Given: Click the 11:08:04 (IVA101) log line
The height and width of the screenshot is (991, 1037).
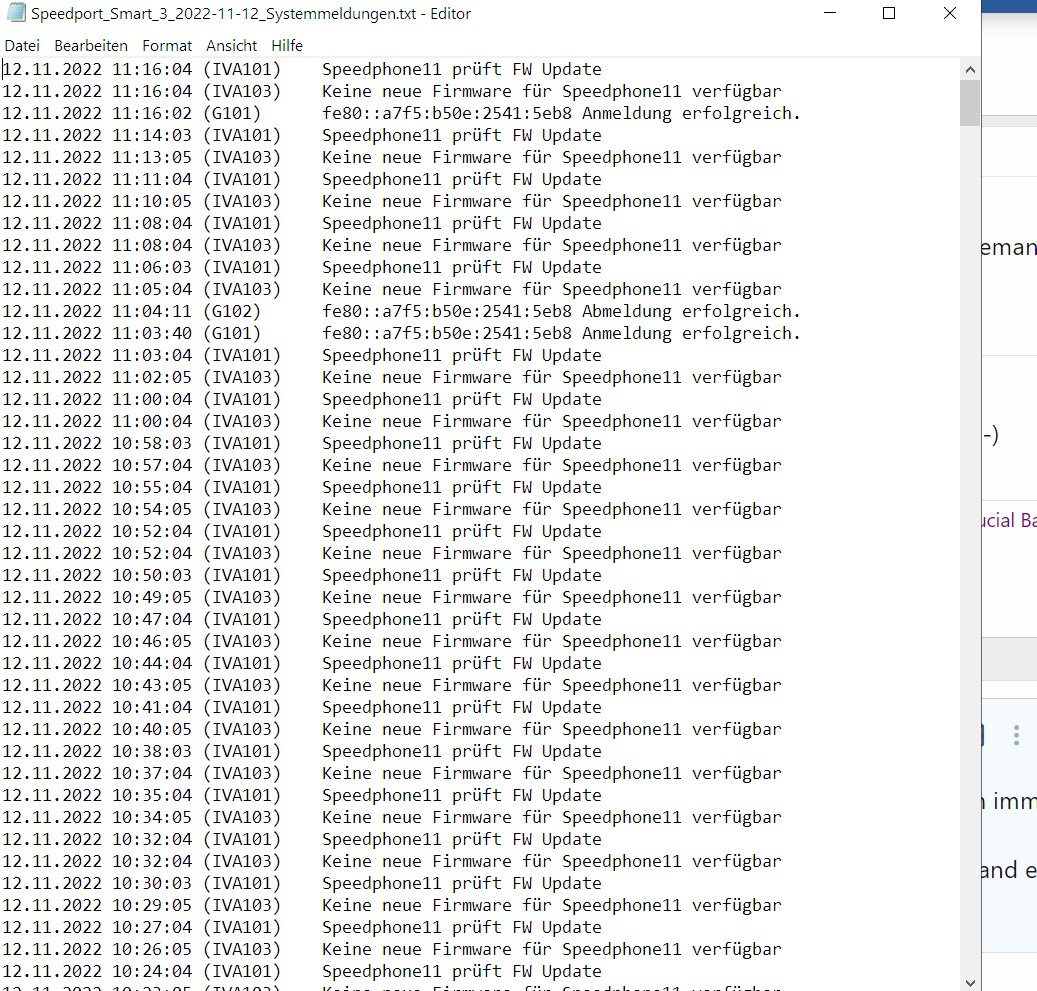Looking at the screenshot, I should pos(302,223).
